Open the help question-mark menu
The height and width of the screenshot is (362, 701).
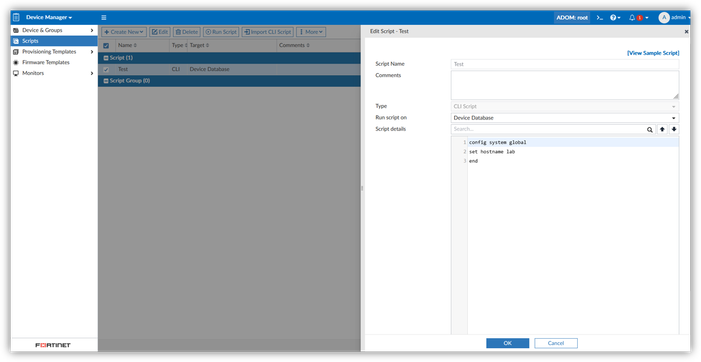click(x=615, y=17)
